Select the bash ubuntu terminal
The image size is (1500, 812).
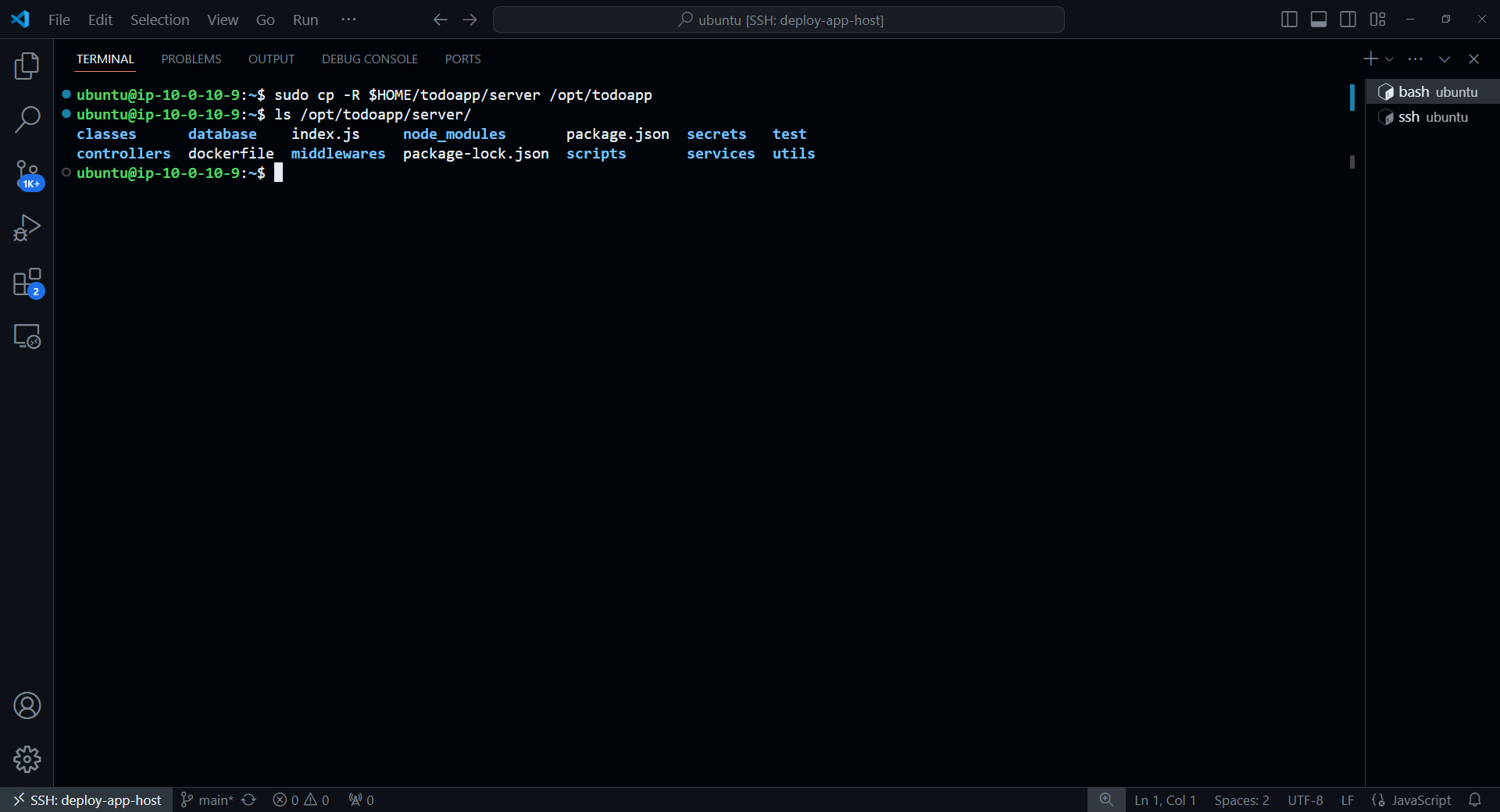[x=1432, y=92]
